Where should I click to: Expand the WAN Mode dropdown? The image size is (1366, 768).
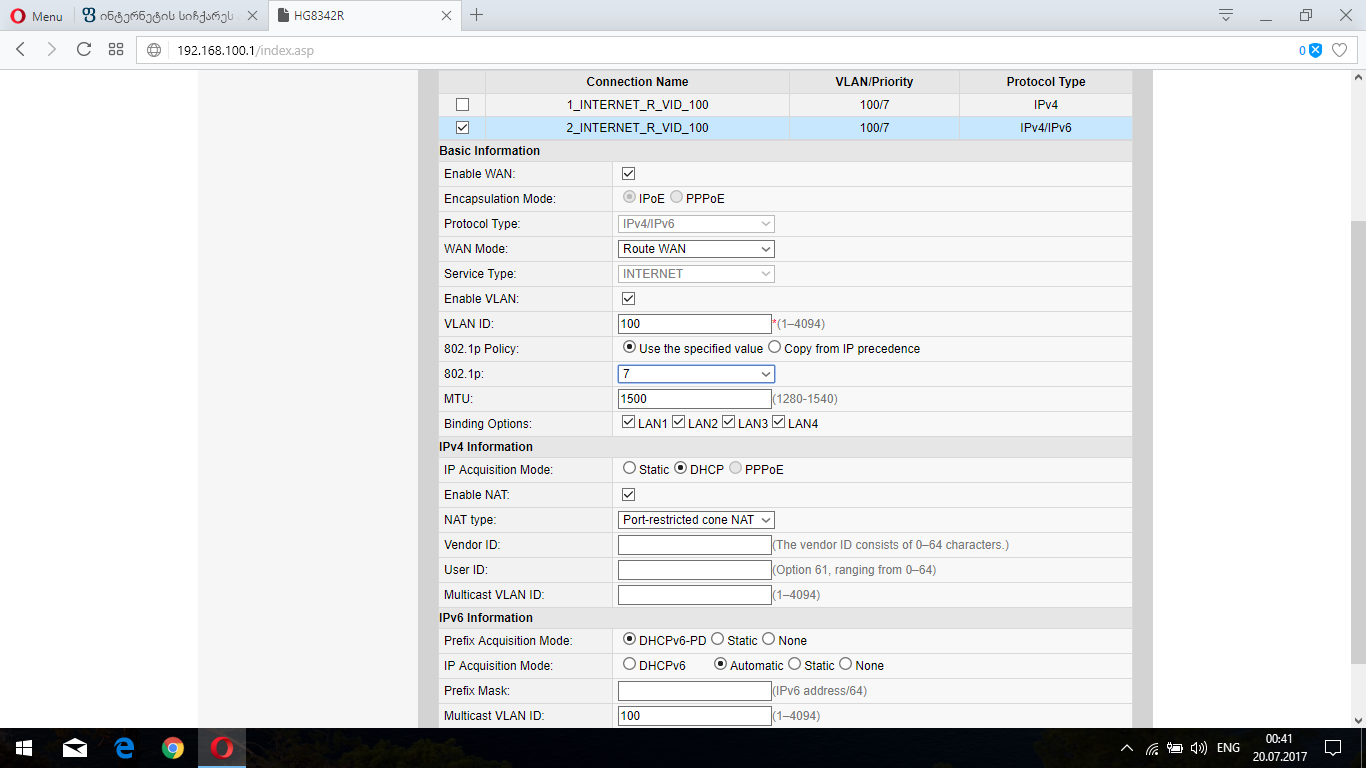point(696,249)
